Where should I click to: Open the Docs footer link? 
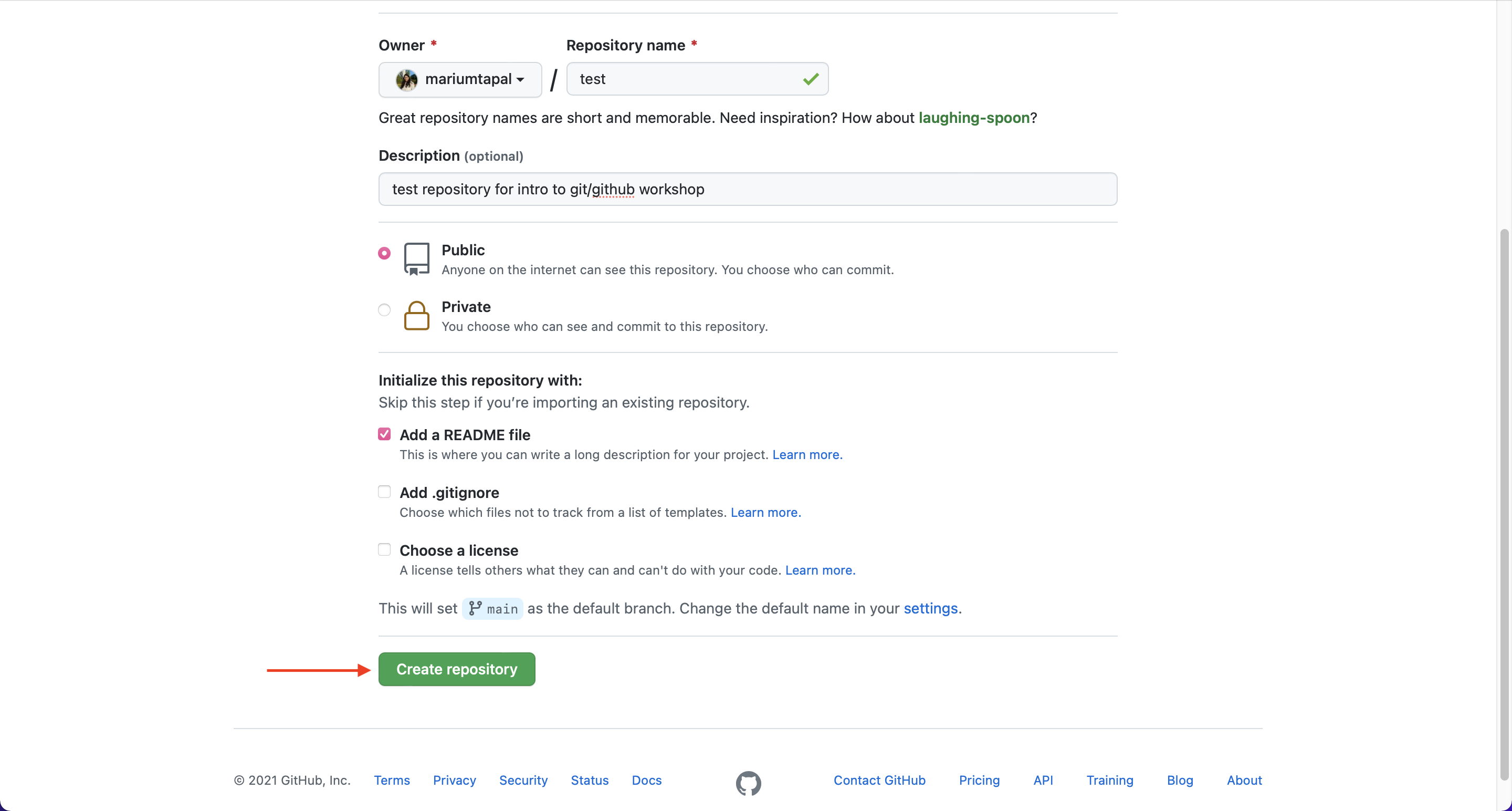point(646,780)
